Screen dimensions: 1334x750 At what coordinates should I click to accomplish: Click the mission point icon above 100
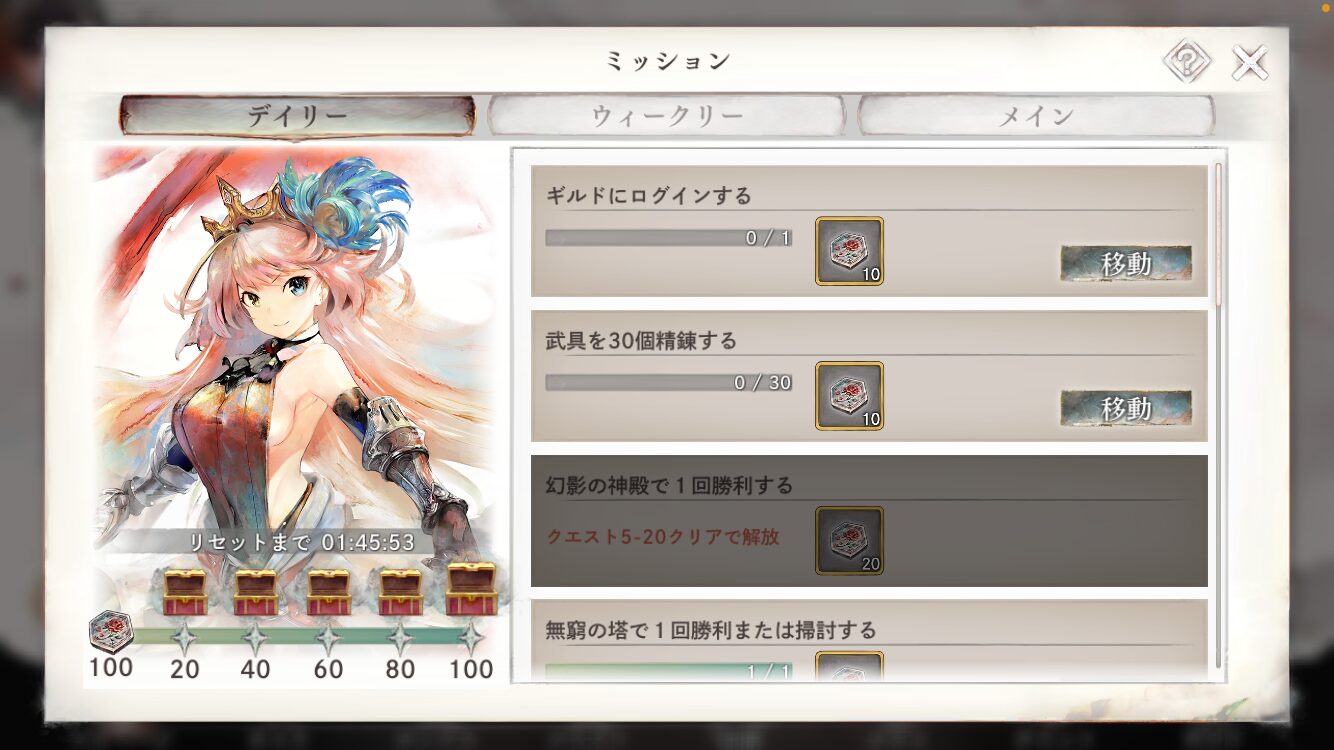[x=109, y=631]
